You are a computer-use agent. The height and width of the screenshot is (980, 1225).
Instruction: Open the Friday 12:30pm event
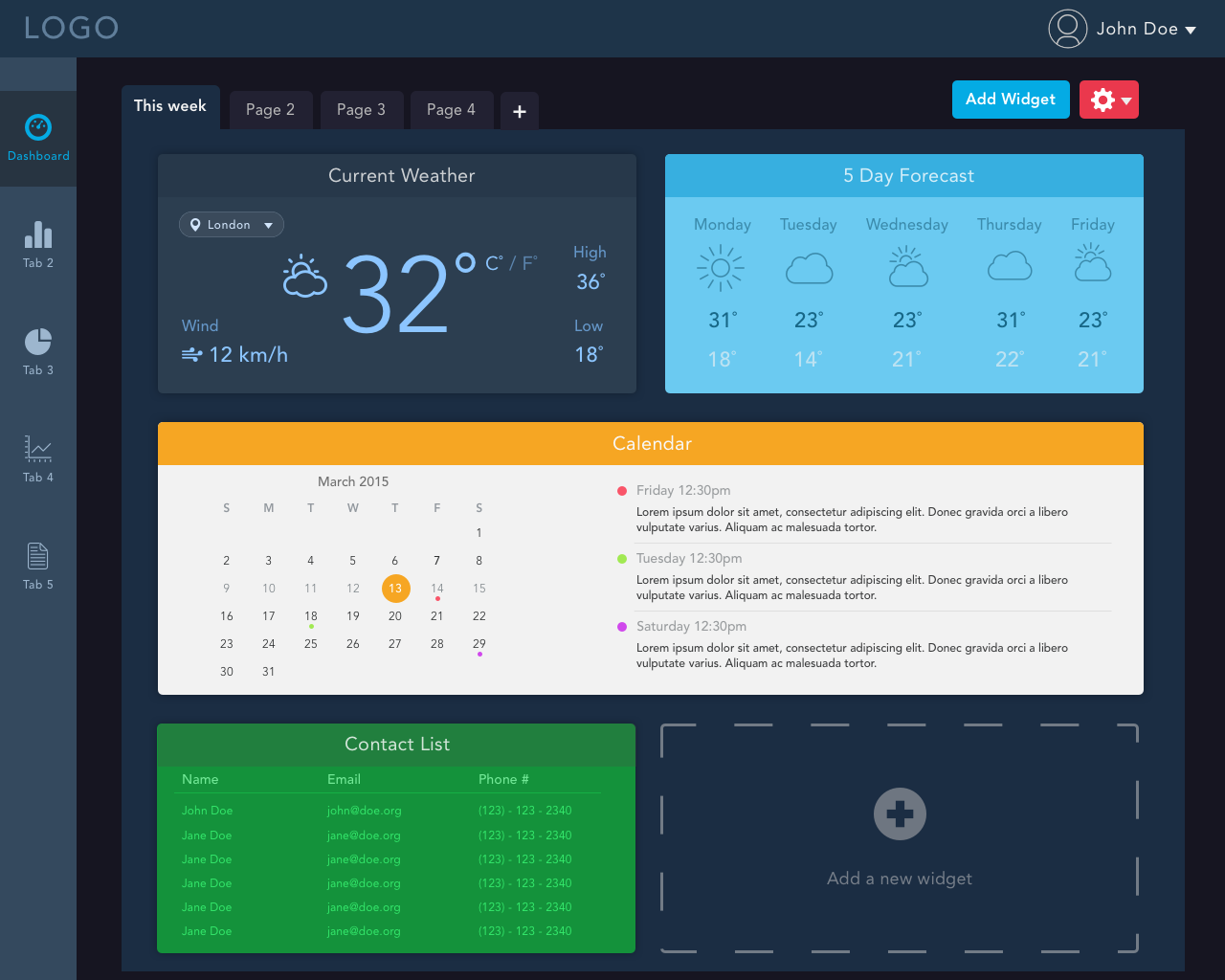coord(683,491)
